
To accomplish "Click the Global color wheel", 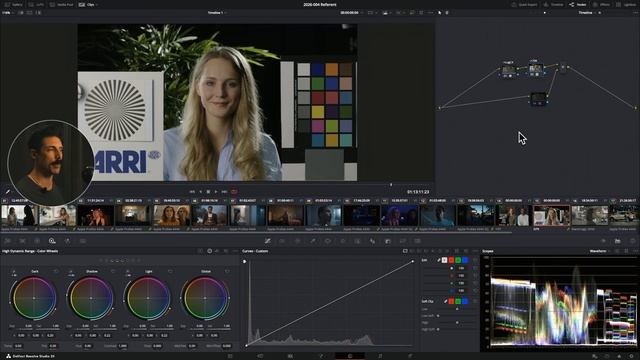I will click(205, 298).
